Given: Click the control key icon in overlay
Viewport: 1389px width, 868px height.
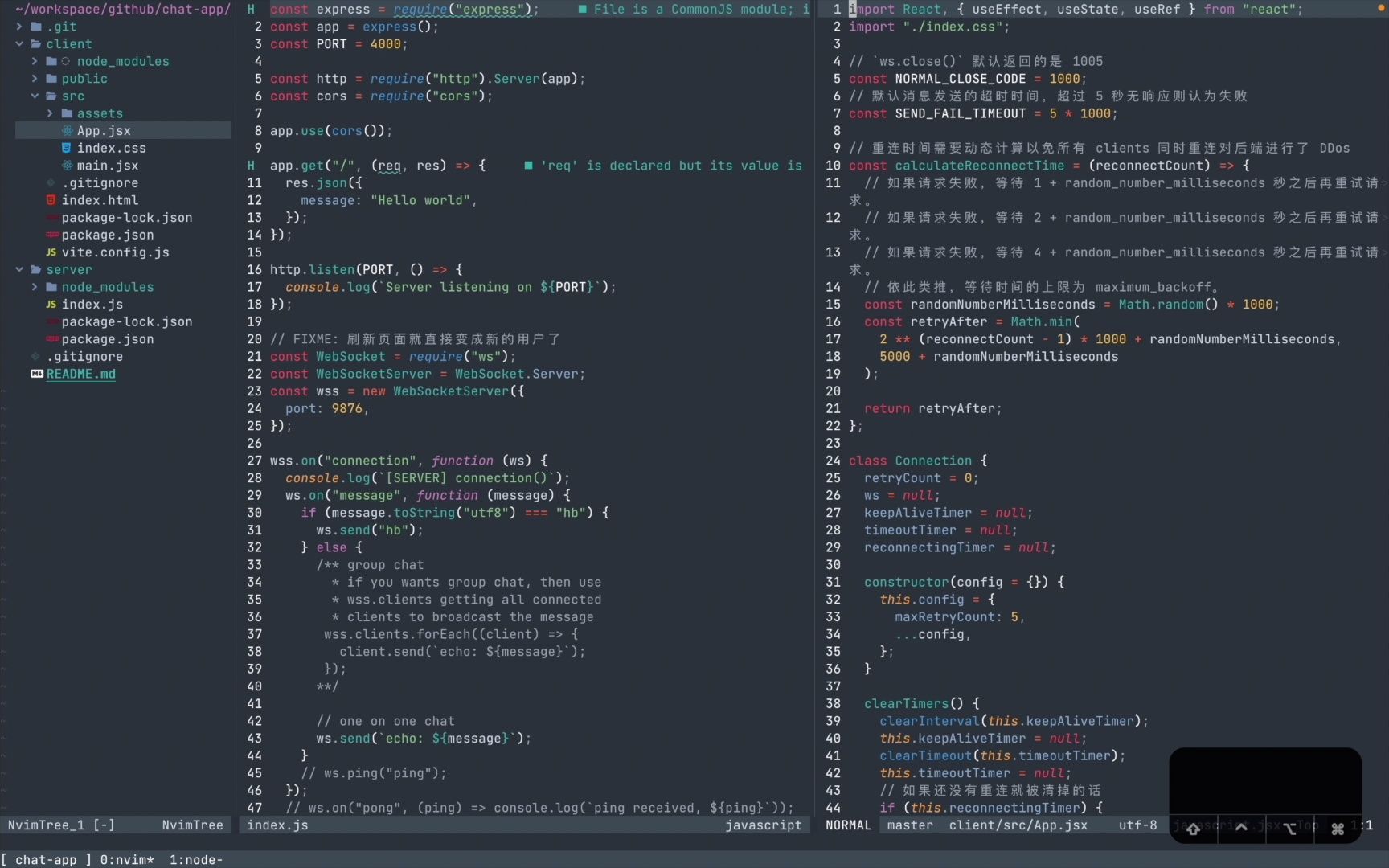Looking at the screenshot, I should (1241, 828).
